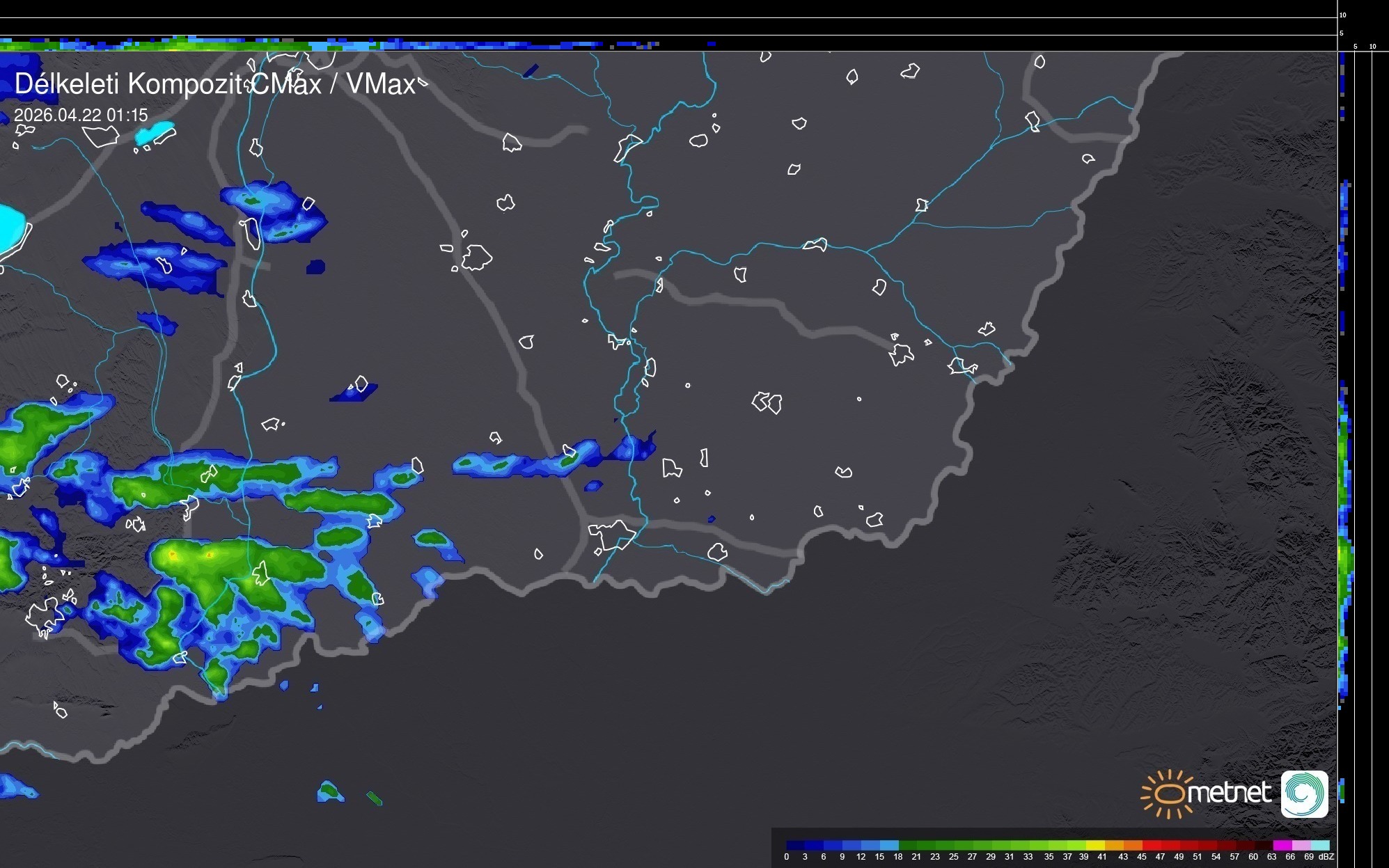
Task: Click the metnet sun logo
Action: click(1170, 794)
